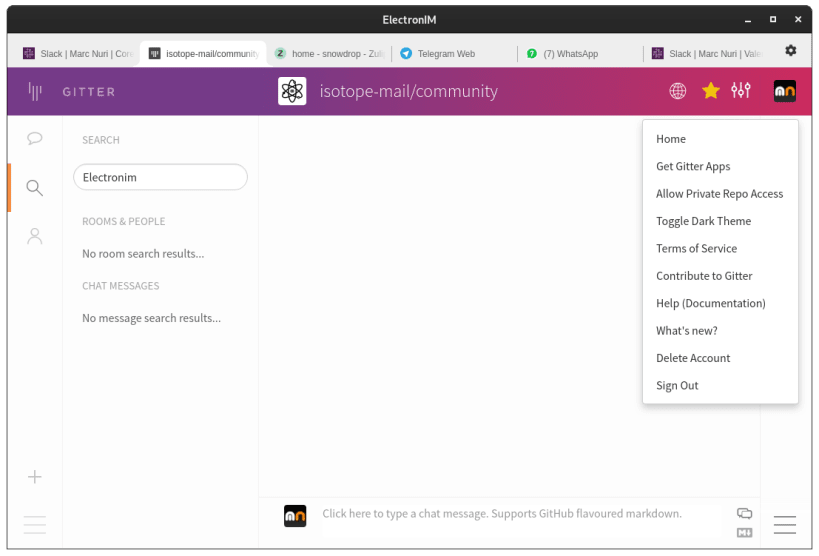Image resolution: width=819 pixels, height=556 pixels.
Task: Switch to home - snowdrop Zulip tab
Action: (x=329, y=53)
